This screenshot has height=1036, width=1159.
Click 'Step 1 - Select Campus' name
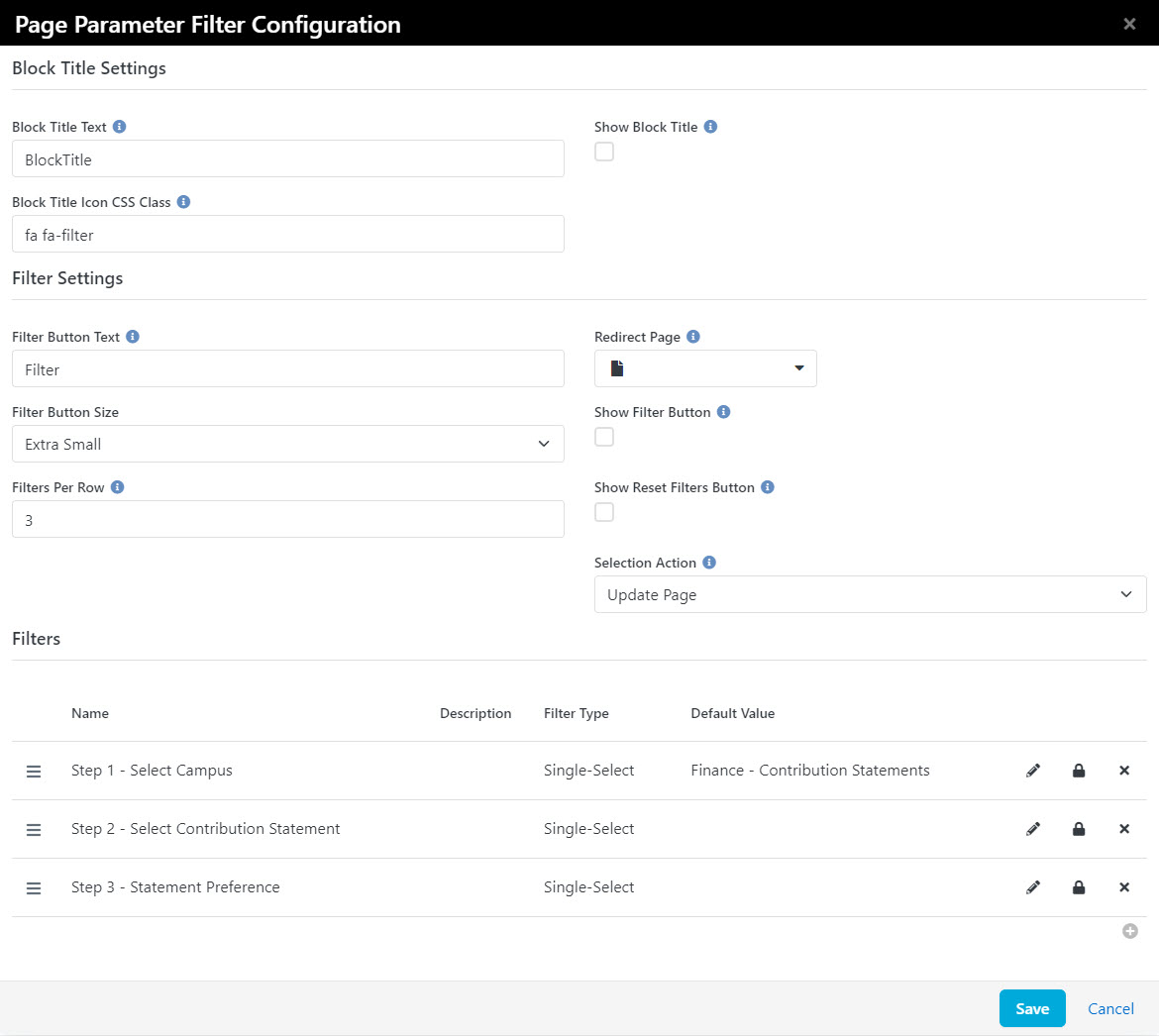152,770
